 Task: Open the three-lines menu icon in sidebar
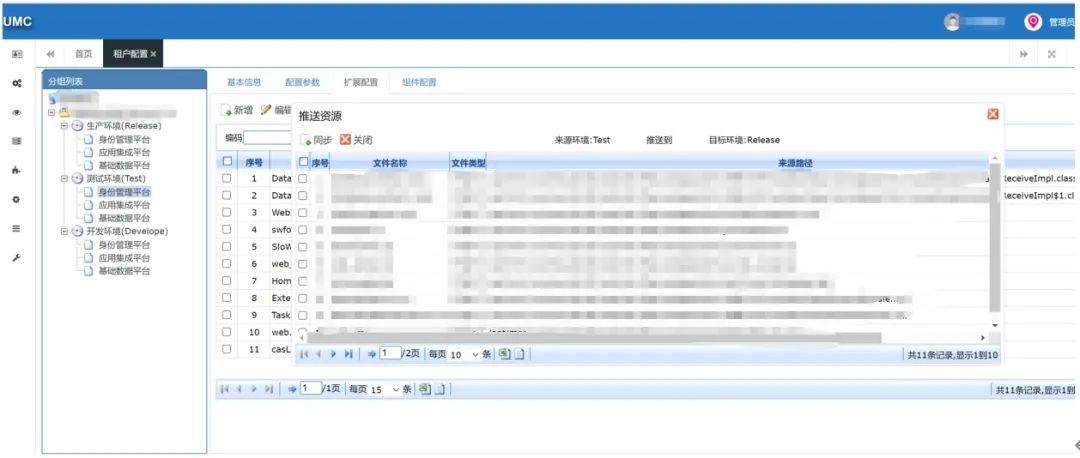tap(17, 229)
